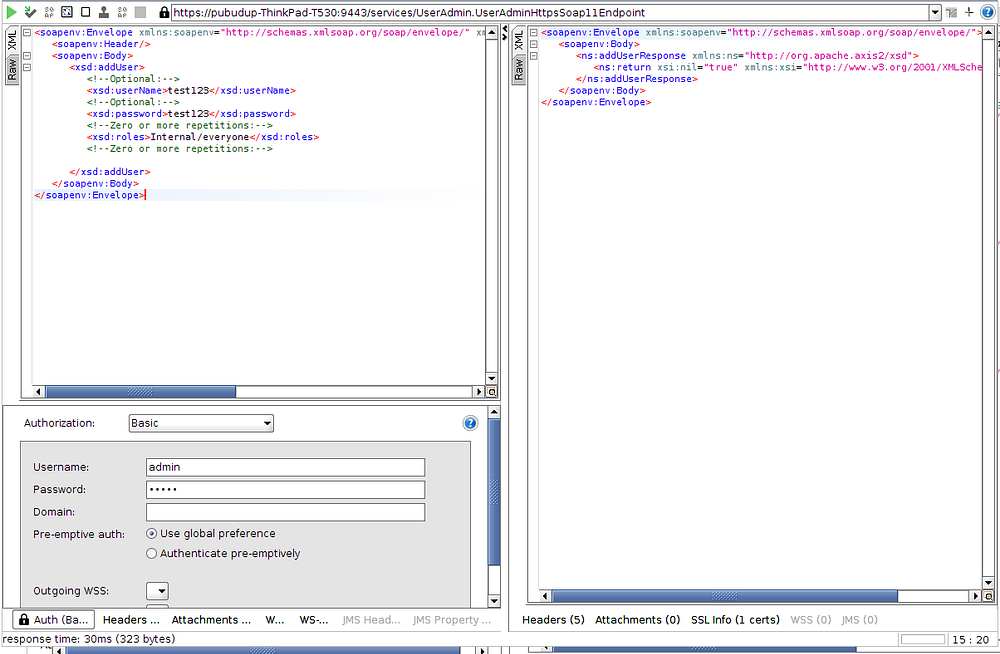
Task: Click the auth panel vertical scrollbar thumb
Action: (494, 491)
